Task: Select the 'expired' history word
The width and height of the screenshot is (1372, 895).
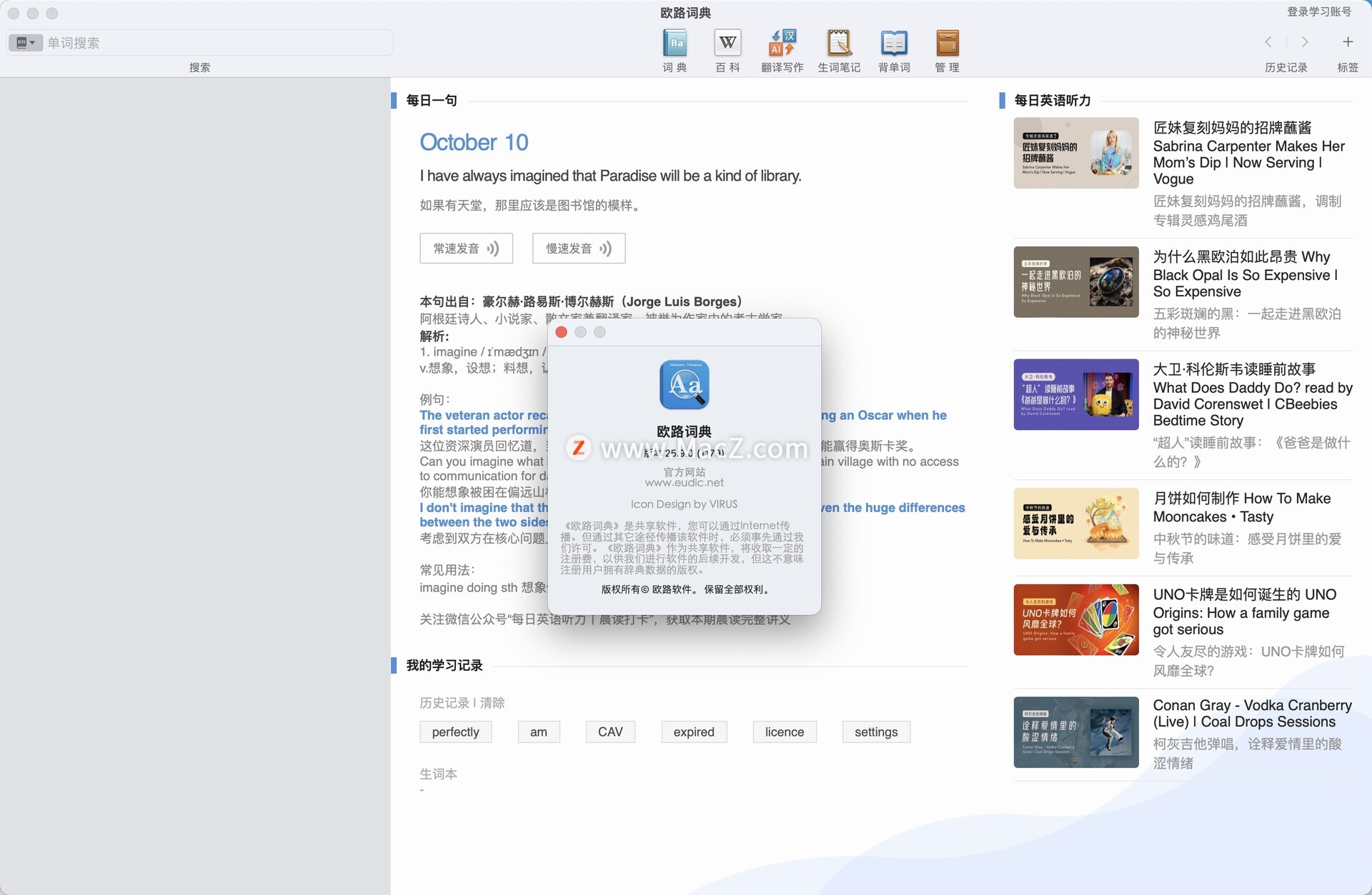Action: pos(693,732)
